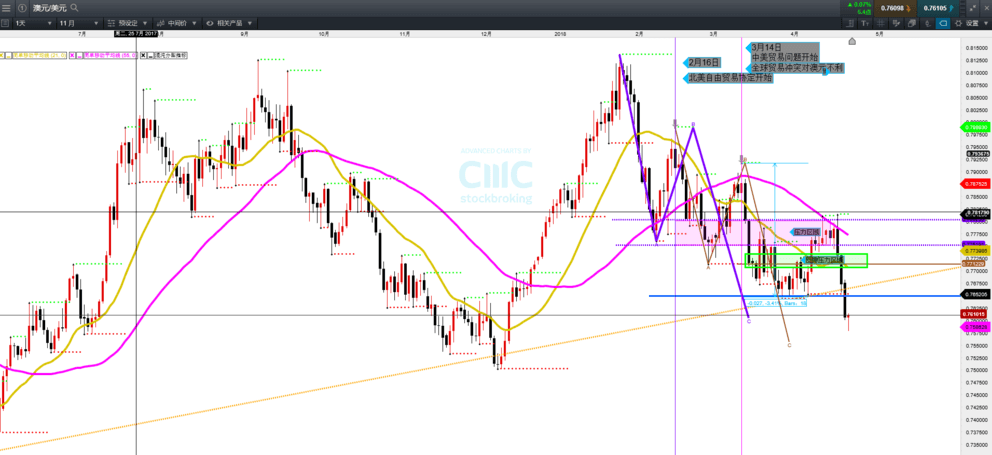Viewport: 992px width, 455px height.
Task: Click the measurement label showing -3.41%
Action: (x=776, y=304)
